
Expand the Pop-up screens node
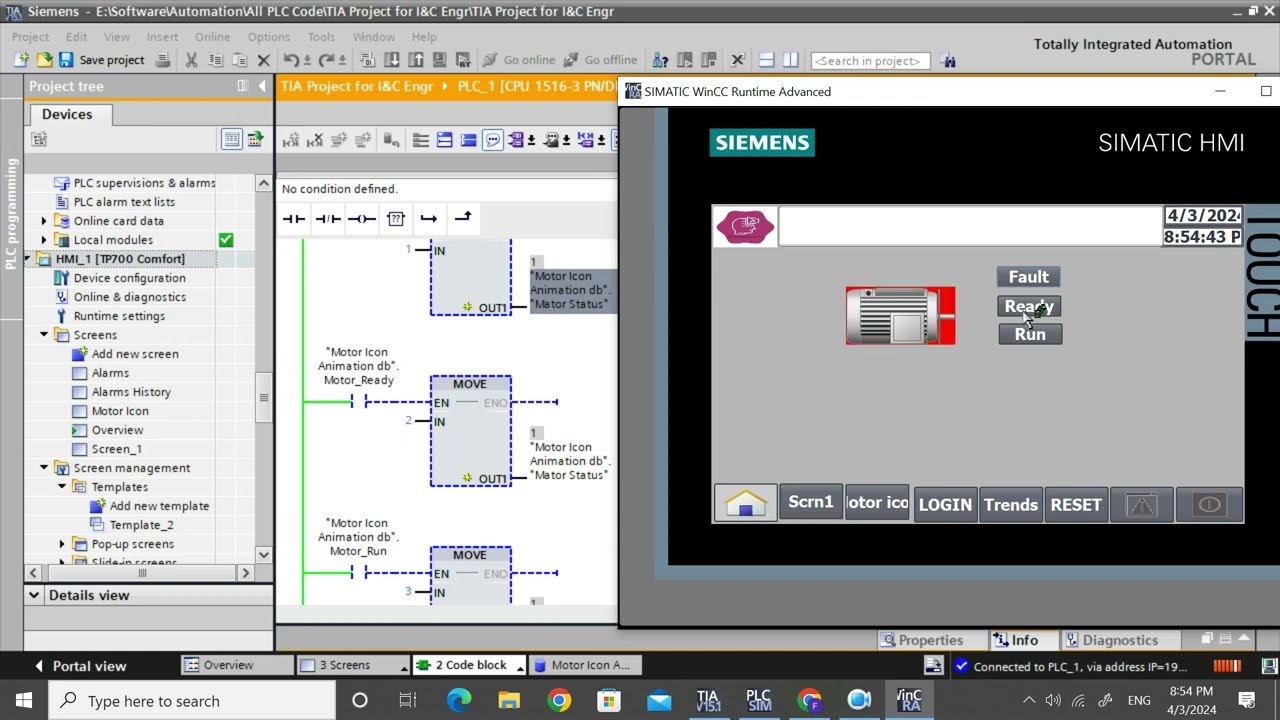[x=62, y=544]
